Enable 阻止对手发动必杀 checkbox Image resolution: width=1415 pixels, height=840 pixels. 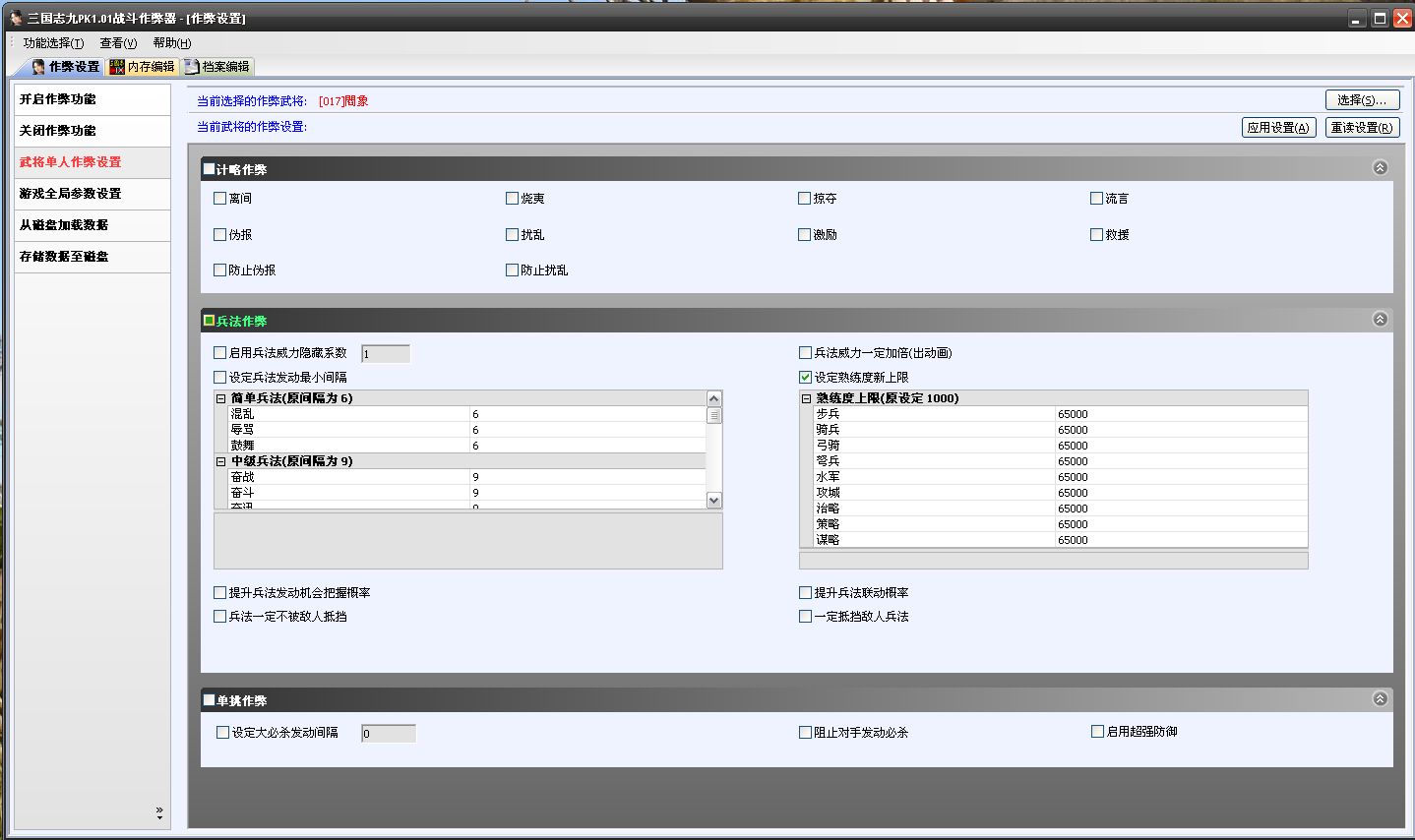click(x=806, y=733)
